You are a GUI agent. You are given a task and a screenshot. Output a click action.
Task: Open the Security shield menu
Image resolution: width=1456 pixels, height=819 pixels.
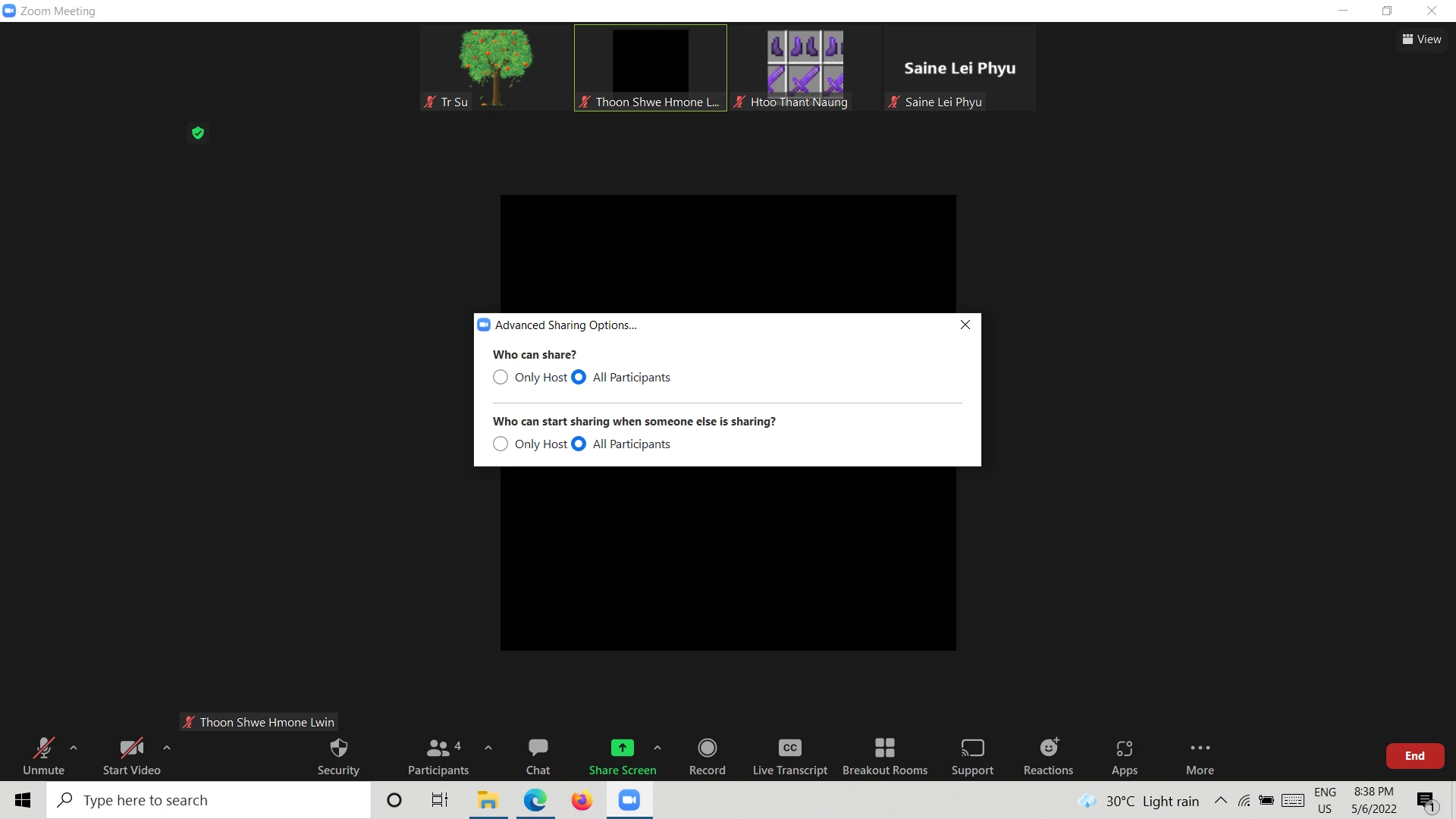click(338, 756)
